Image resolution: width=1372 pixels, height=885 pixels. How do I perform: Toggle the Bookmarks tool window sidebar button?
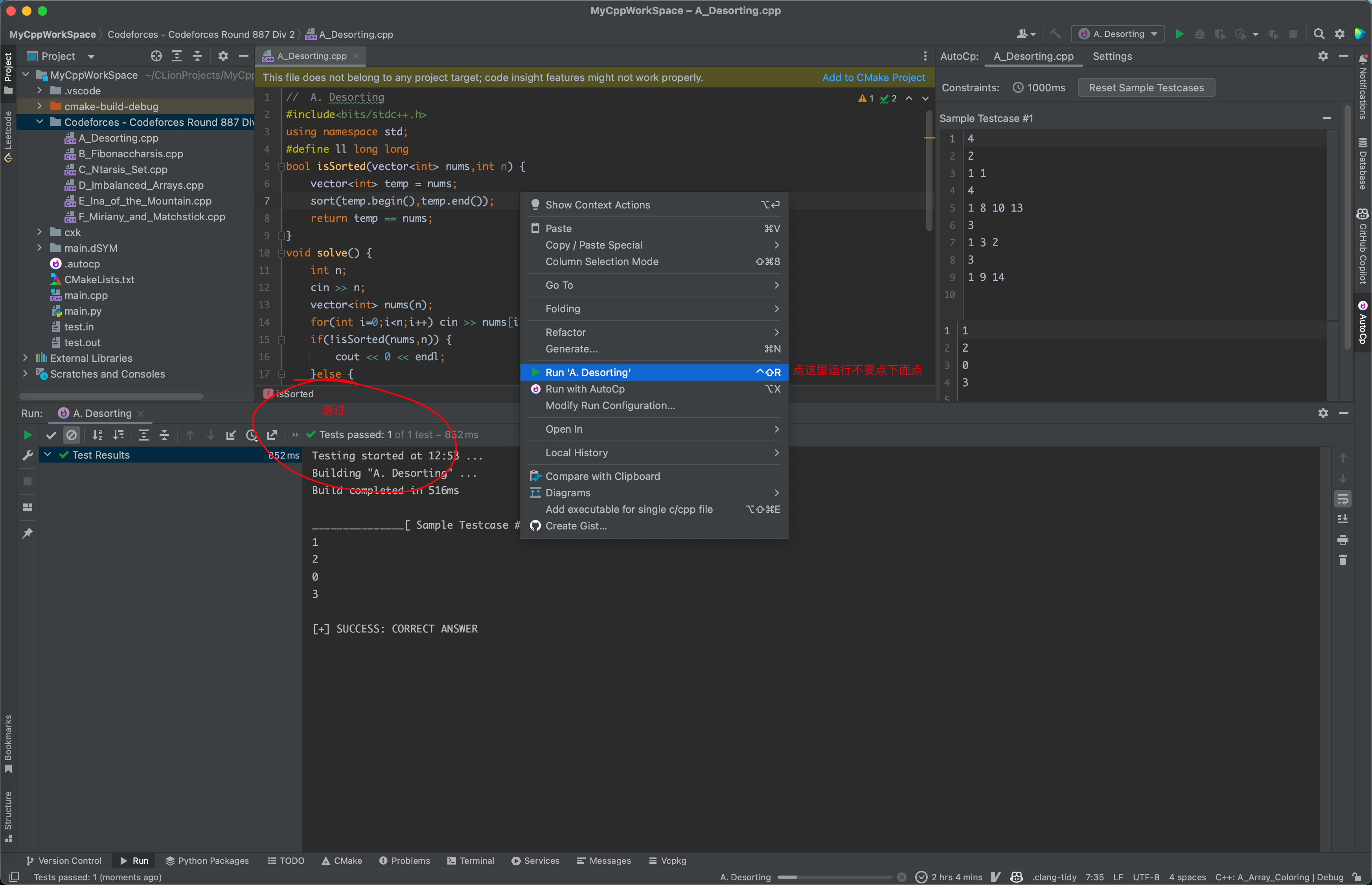8,744
